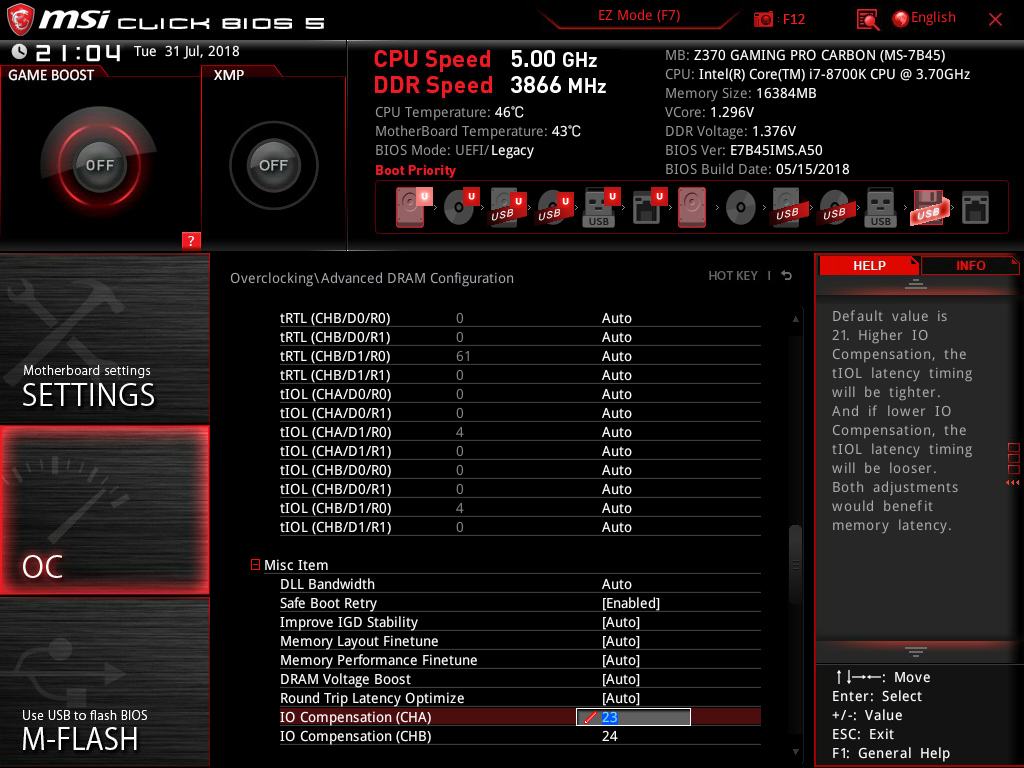Select the legacy USB CD/DVD boot icon
1024x768 pixels.
834,208
